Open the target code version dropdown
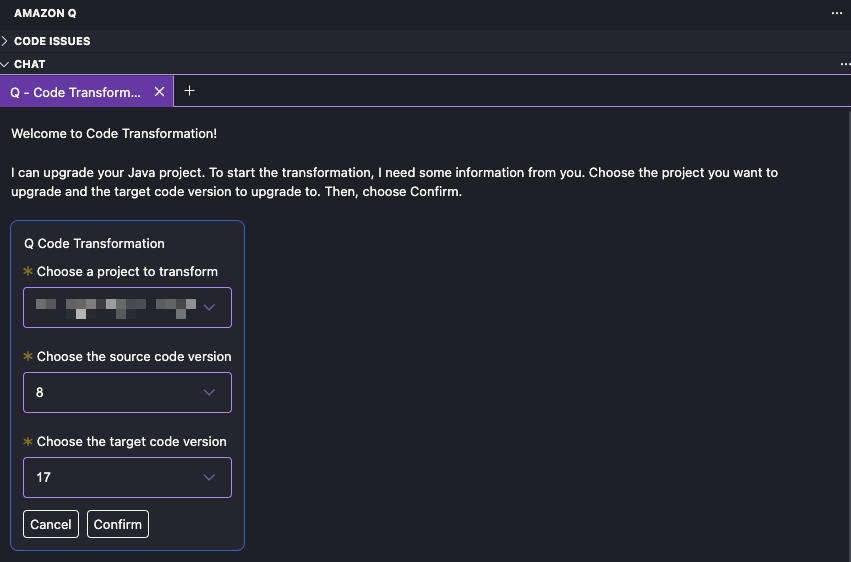851x562 pixels. pyautogui.click(x=128, y=477)
